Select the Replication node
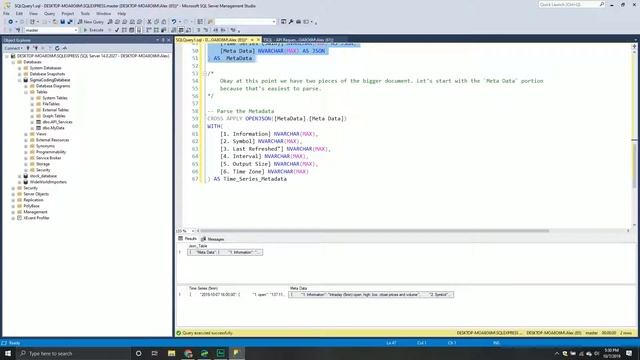The height and width of the screenshot is (360, 640). (33, 200)
